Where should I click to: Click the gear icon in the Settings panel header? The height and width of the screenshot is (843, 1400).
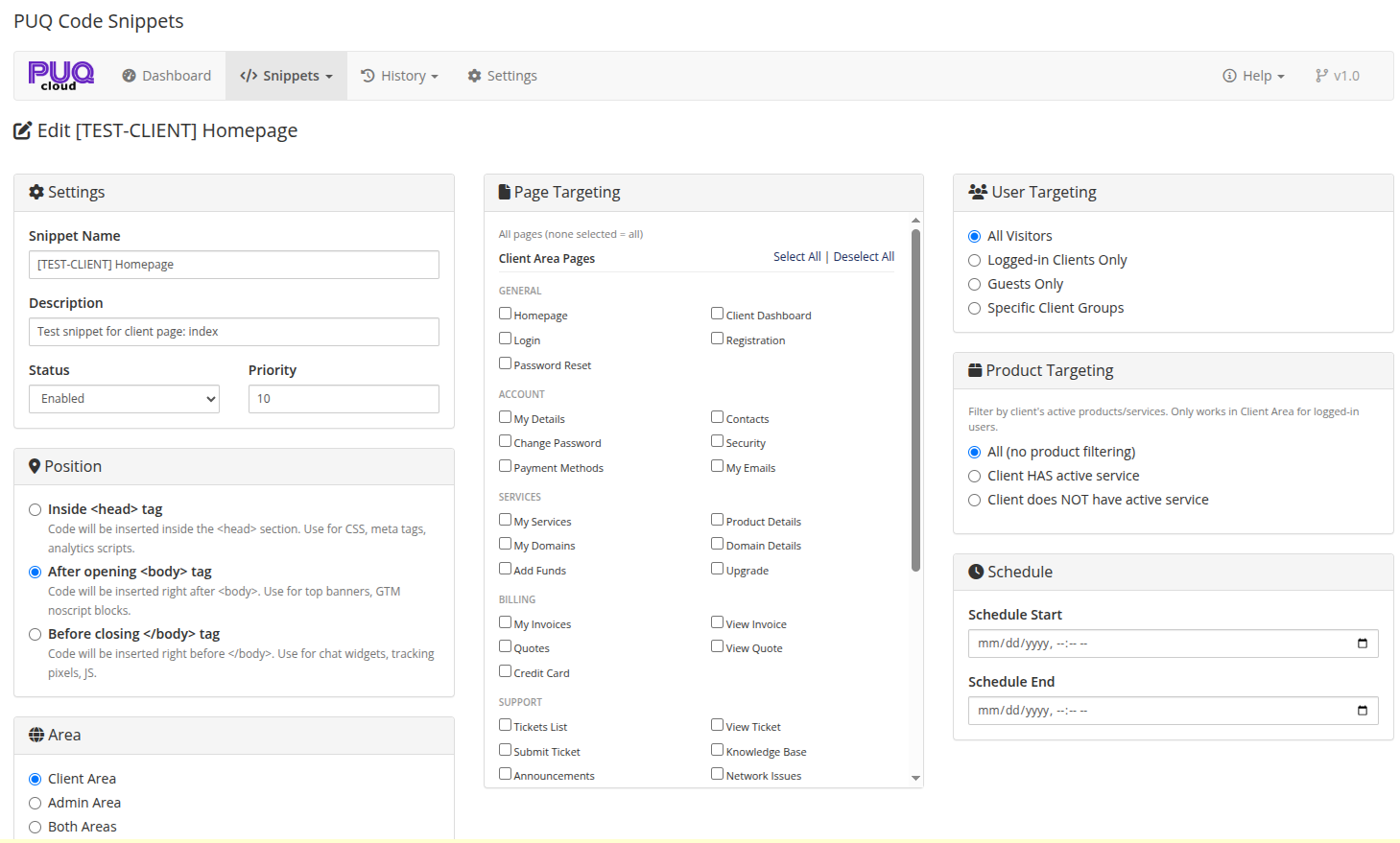[34, 192]
